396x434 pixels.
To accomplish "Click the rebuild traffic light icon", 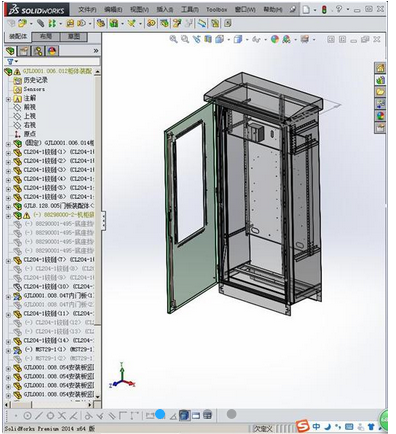I will tap(324, 10).
